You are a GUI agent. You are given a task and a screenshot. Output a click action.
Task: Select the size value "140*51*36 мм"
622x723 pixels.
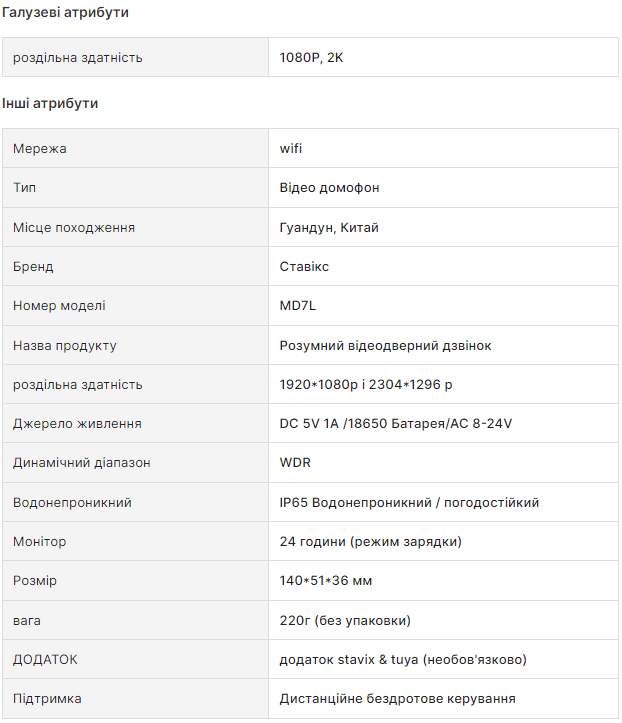[x=326, y=581]
